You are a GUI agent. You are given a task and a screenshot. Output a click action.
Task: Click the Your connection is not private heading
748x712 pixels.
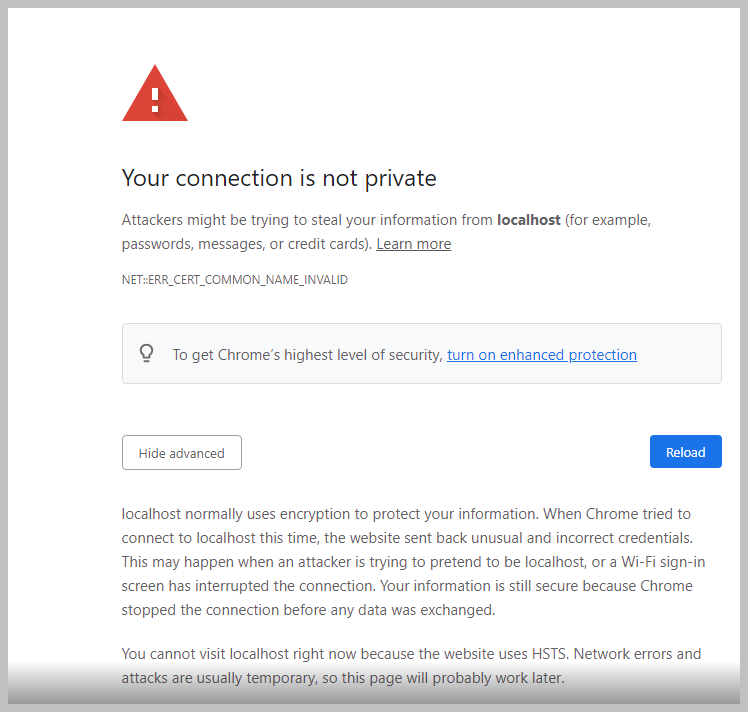click(279, 178)
